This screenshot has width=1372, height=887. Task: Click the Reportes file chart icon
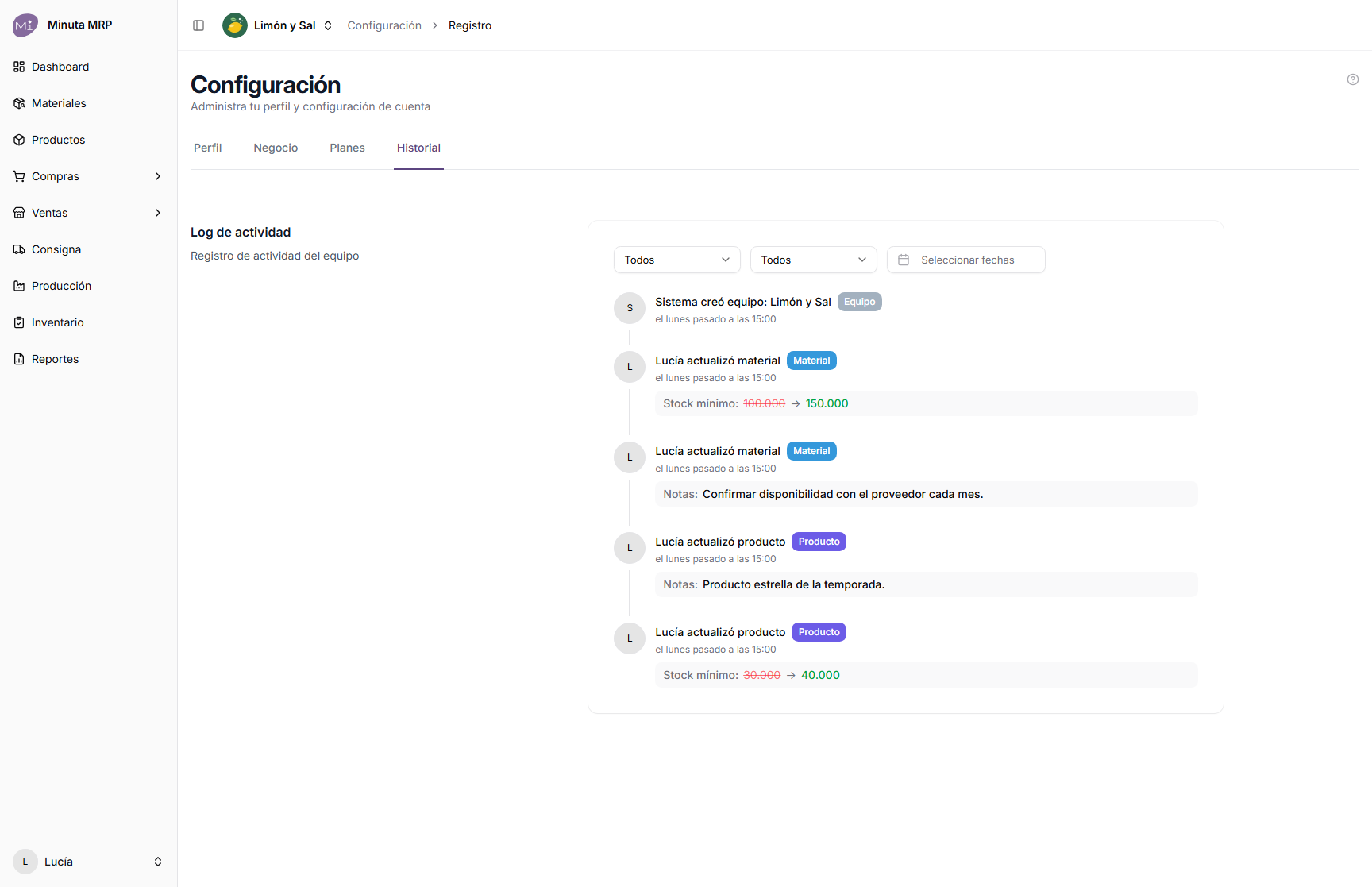pos(19,359)
